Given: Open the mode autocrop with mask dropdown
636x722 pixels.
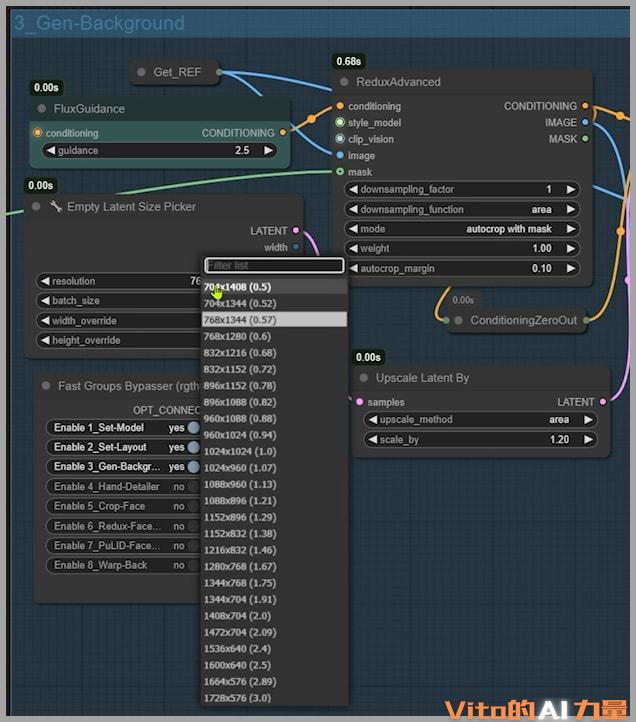Looking at the screenshot, I should coord(462,229).
